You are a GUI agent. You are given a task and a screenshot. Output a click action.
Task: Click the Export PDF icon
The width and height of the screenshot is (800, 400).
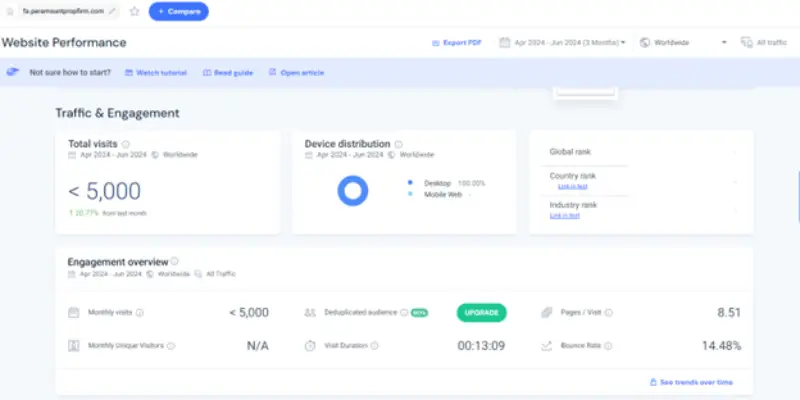click(435, 43)
